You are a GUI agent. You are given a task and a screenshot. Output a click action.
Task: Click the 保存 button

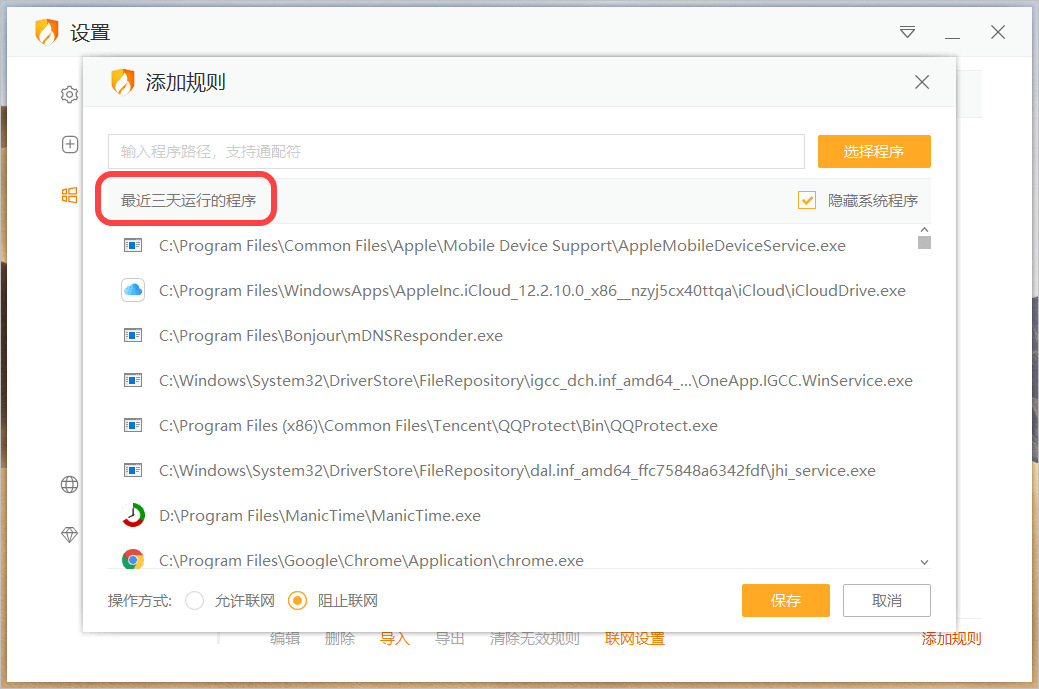click(x=786, y=600)
